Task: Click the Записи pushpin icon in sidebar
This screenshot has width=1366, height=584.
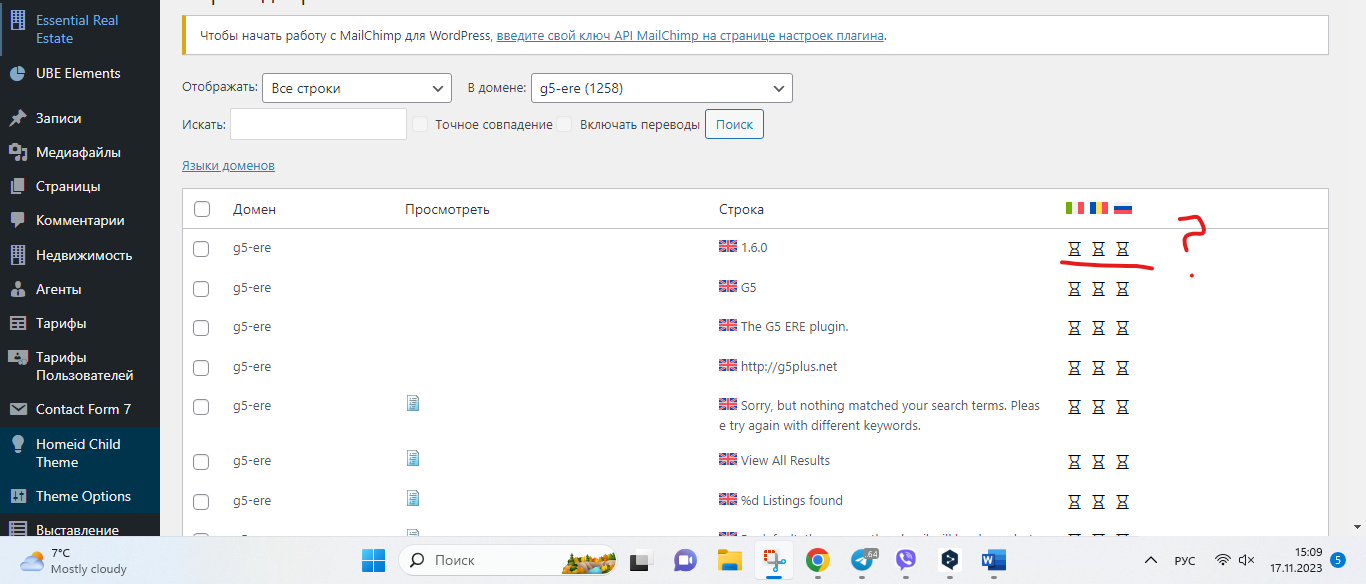Action: click(17, 118)
